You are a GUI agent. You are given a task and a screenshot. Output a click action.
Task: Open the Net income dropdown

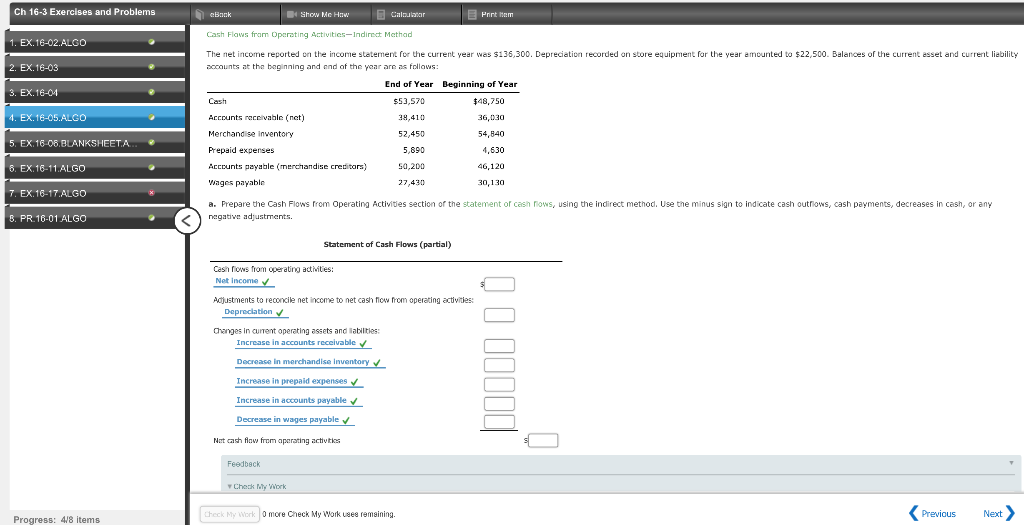point(244,281)
